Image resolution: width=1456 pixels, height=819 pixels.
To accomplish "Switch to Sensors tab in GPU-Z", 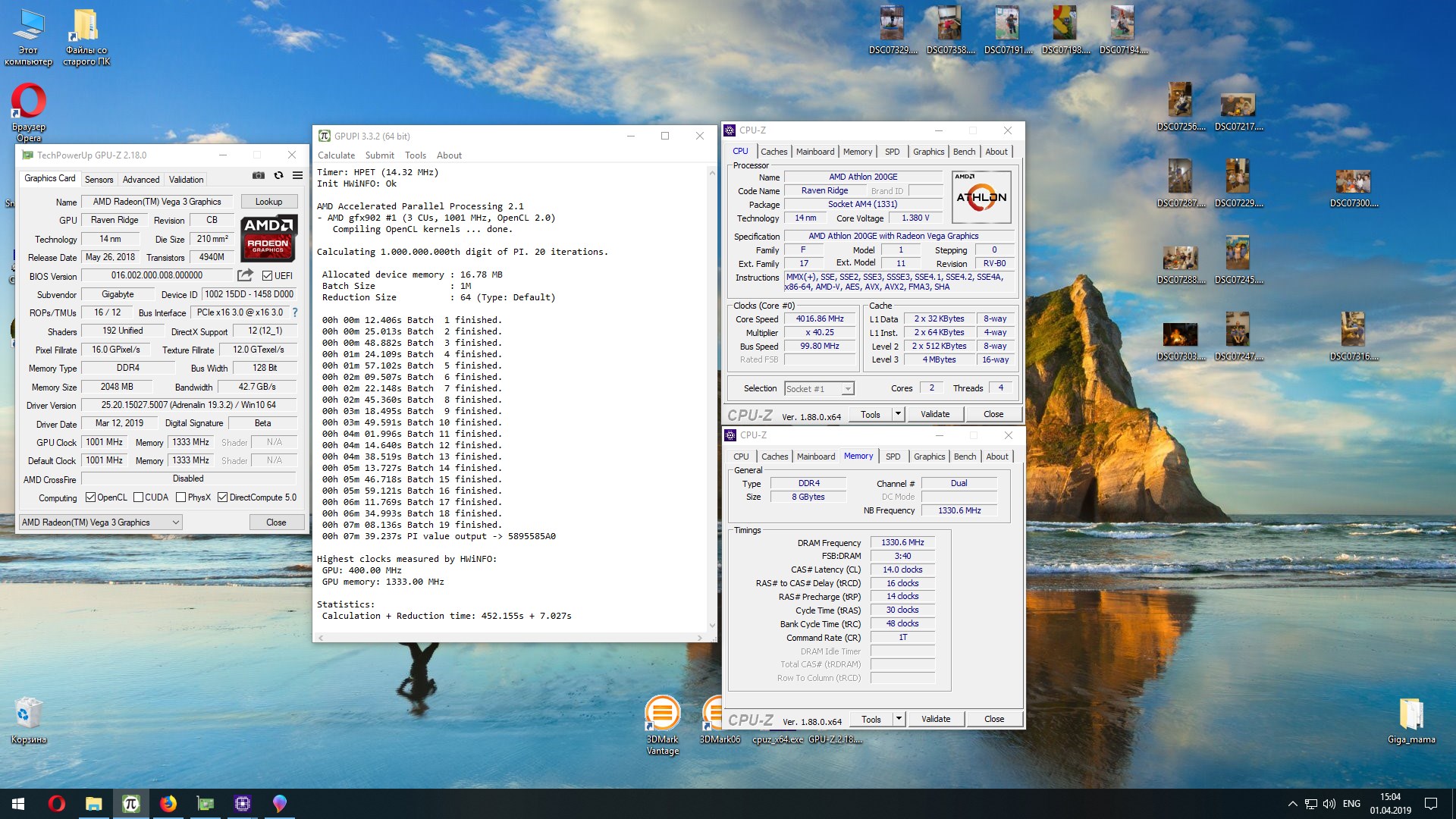I will (x=99, y=180).
